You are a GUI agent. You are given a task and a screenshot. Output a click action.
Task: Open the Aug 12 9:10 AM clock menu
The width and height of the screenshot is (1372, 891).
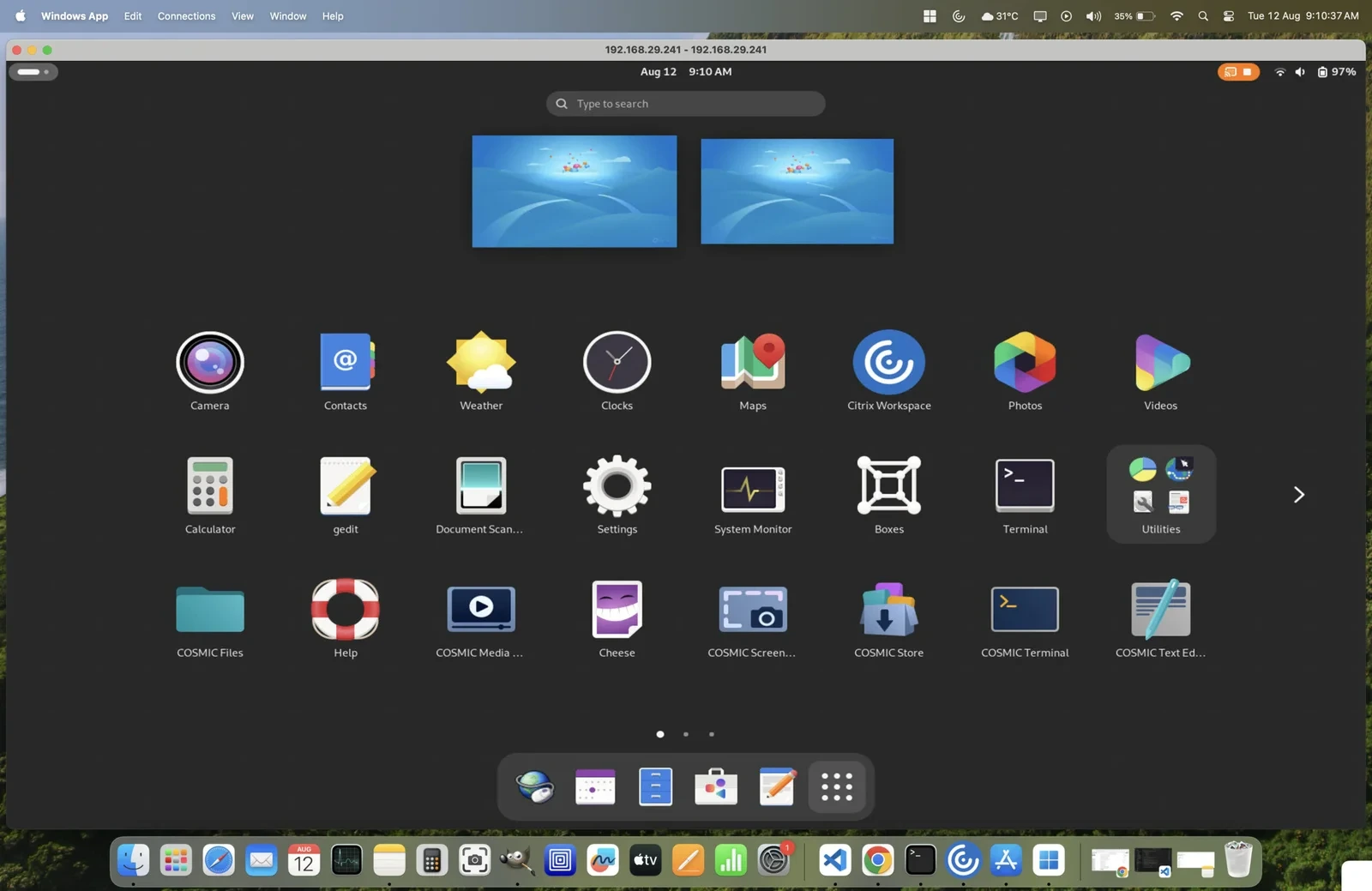[x=685, y=72]
